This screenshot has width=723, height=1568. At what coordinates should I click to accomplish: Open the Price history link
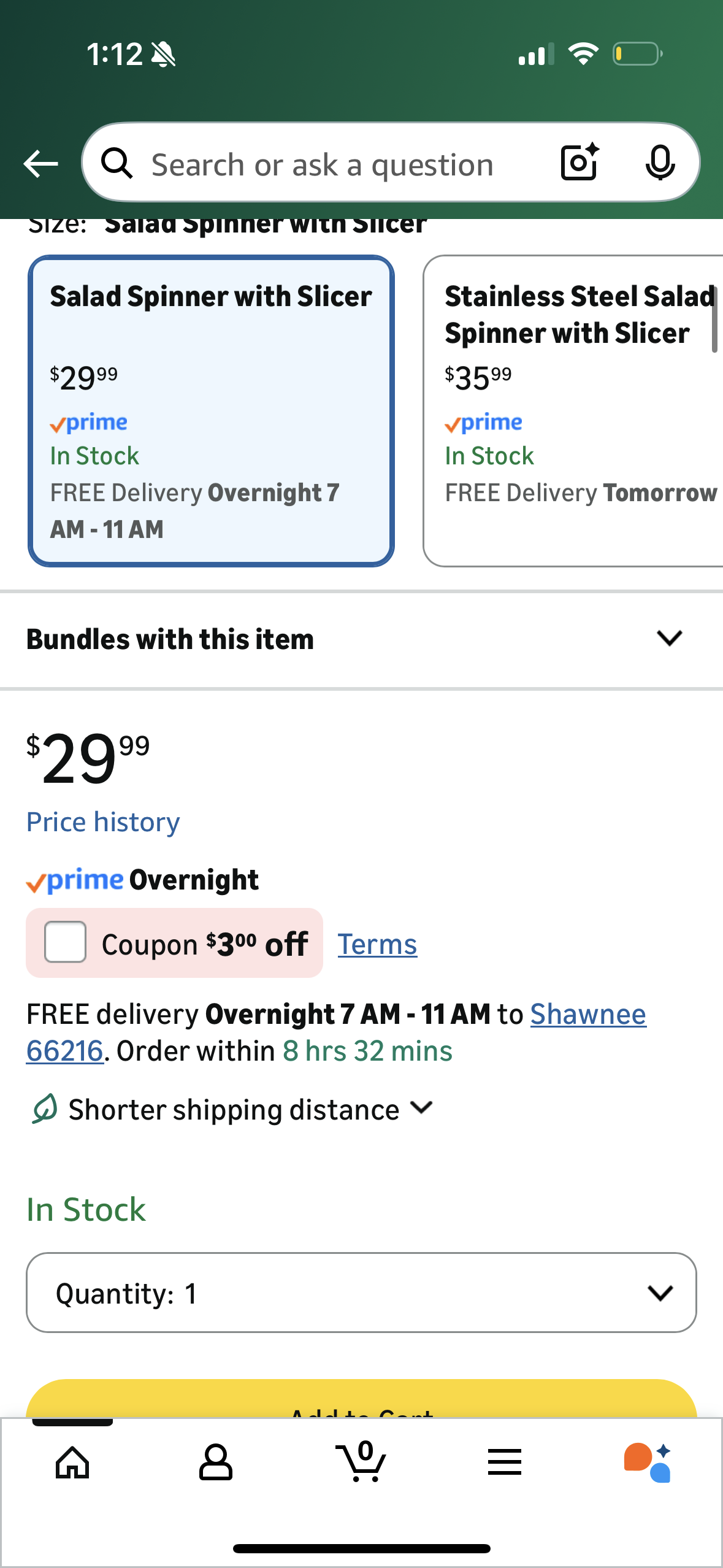click(103, 822)
